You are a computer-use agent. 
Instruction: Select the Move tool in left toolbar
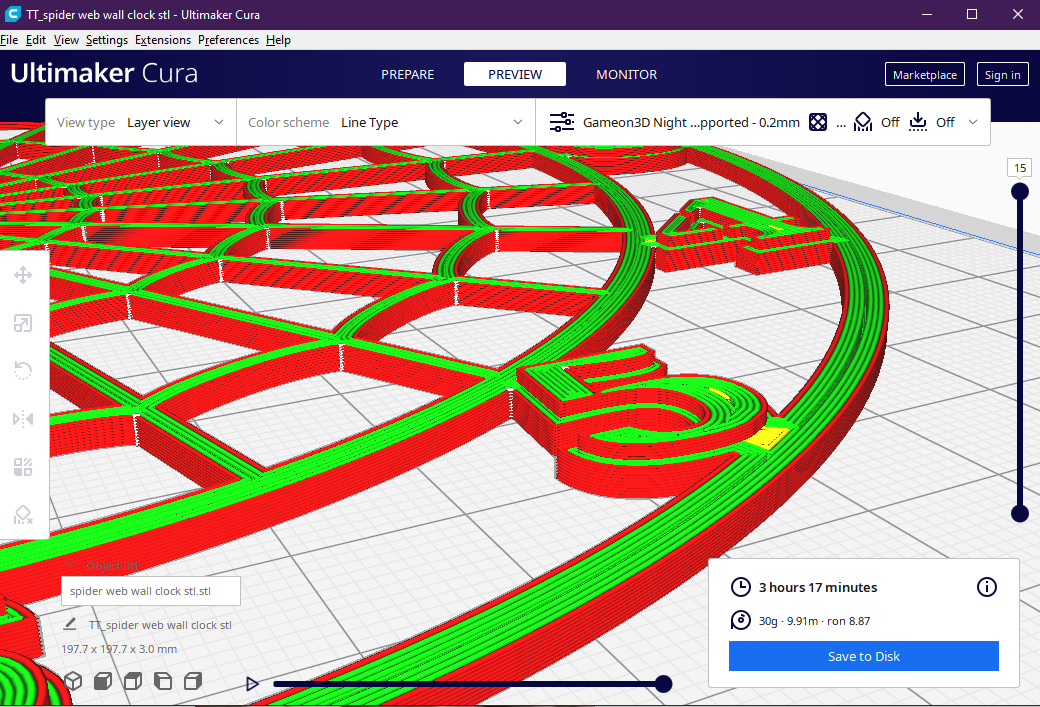click(x=23, y=275)
